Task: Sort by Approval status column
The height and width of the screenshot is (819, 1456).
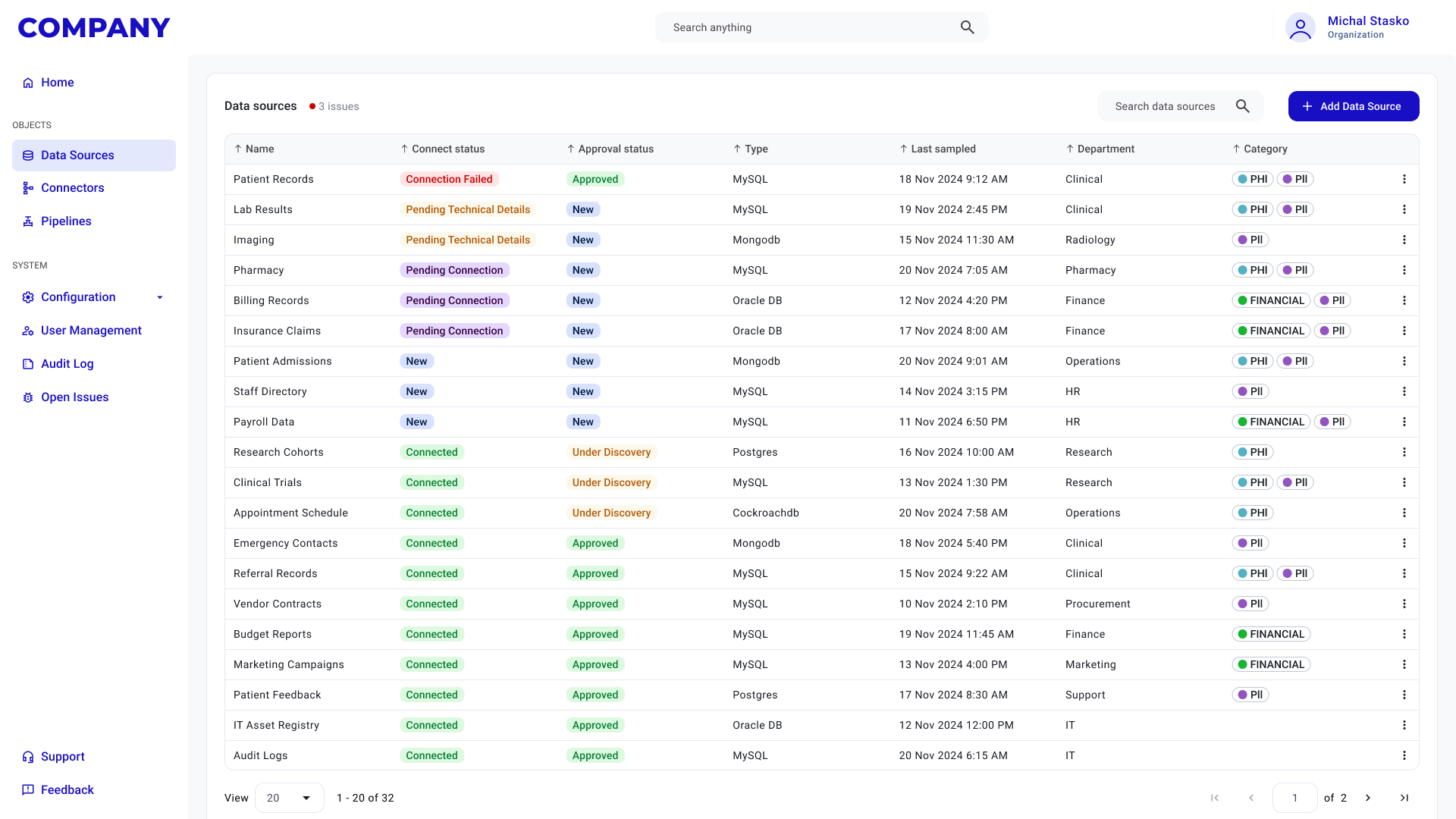Action: click(610, 149)
